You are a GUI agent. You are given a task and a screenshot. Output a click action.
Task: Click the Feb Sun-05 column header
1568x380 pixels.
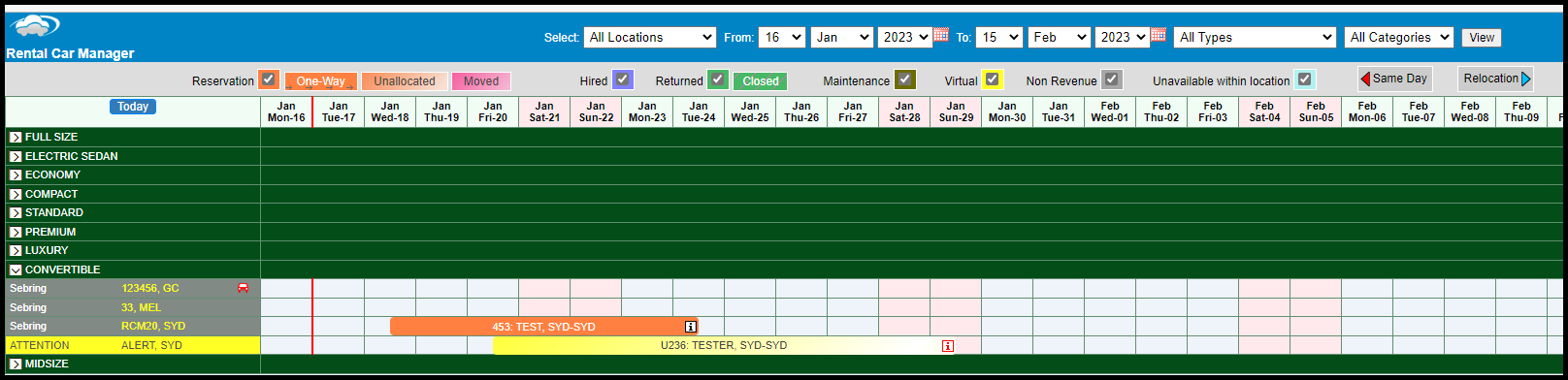pyautogui.click(x=1316, y=111)
